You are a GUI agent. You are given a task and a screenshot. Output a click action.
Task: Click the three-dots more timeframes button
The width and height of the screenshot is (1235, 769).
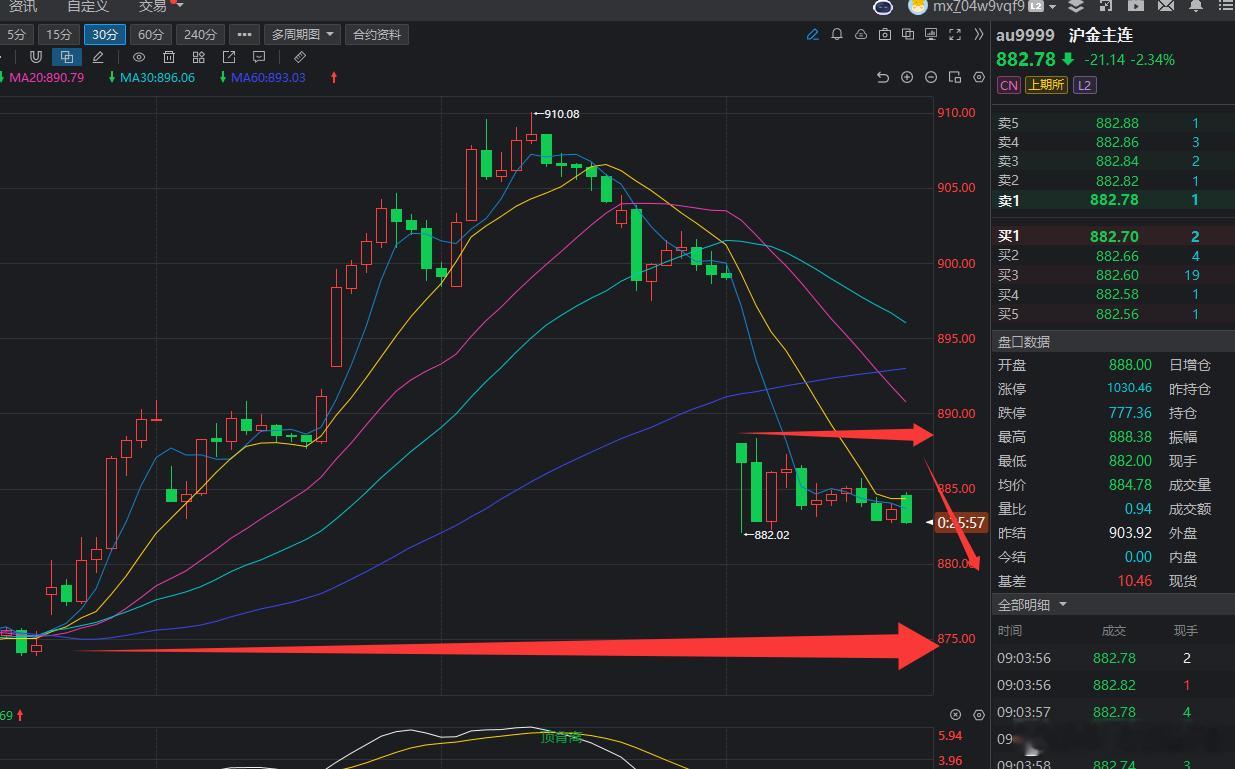pyautogui.click(x=244, y=34)
